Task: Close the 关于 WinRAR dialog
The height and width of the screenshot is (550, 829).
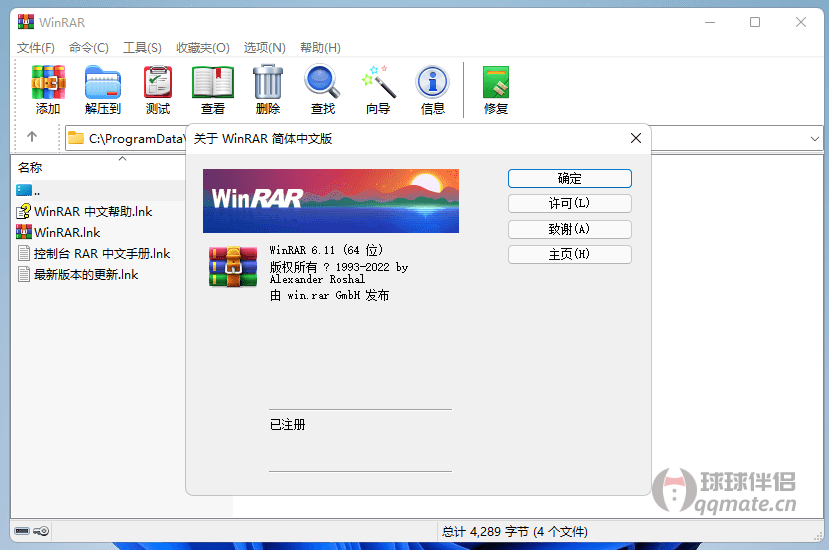Action: point(635,139)
